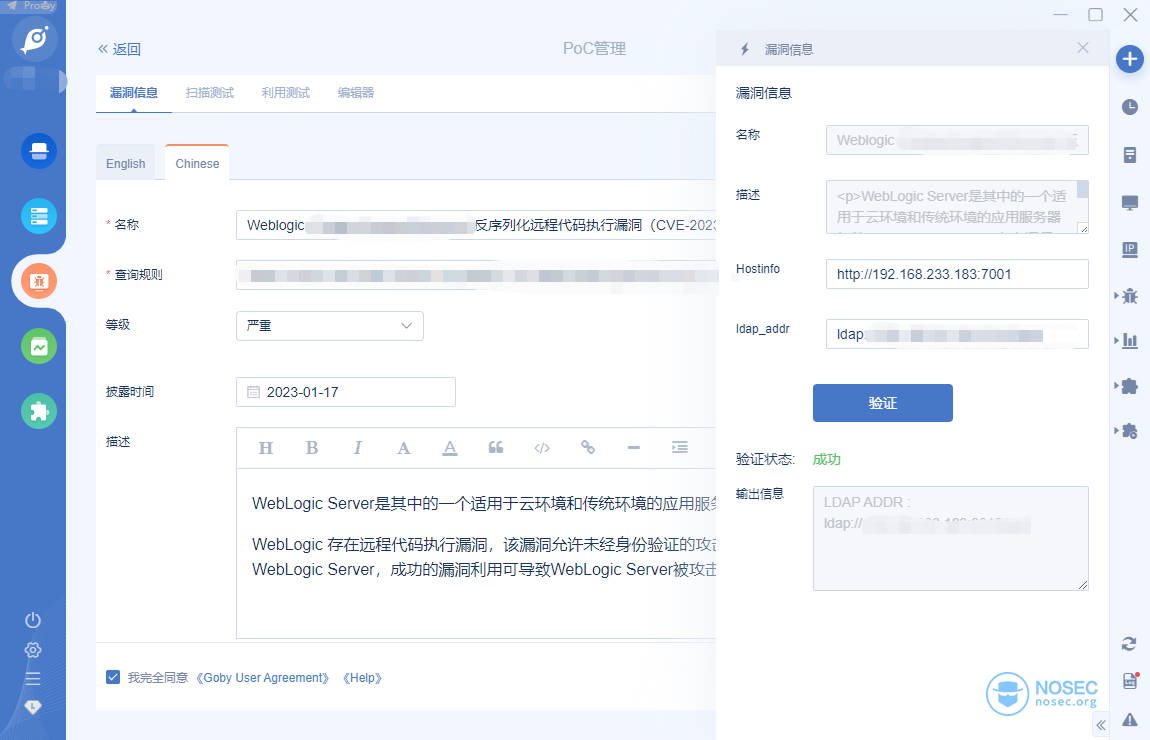Image resolution: width=1150 pixels, height=740 pixels.
Task: Select the English language tab
Action: pos(125,163)
